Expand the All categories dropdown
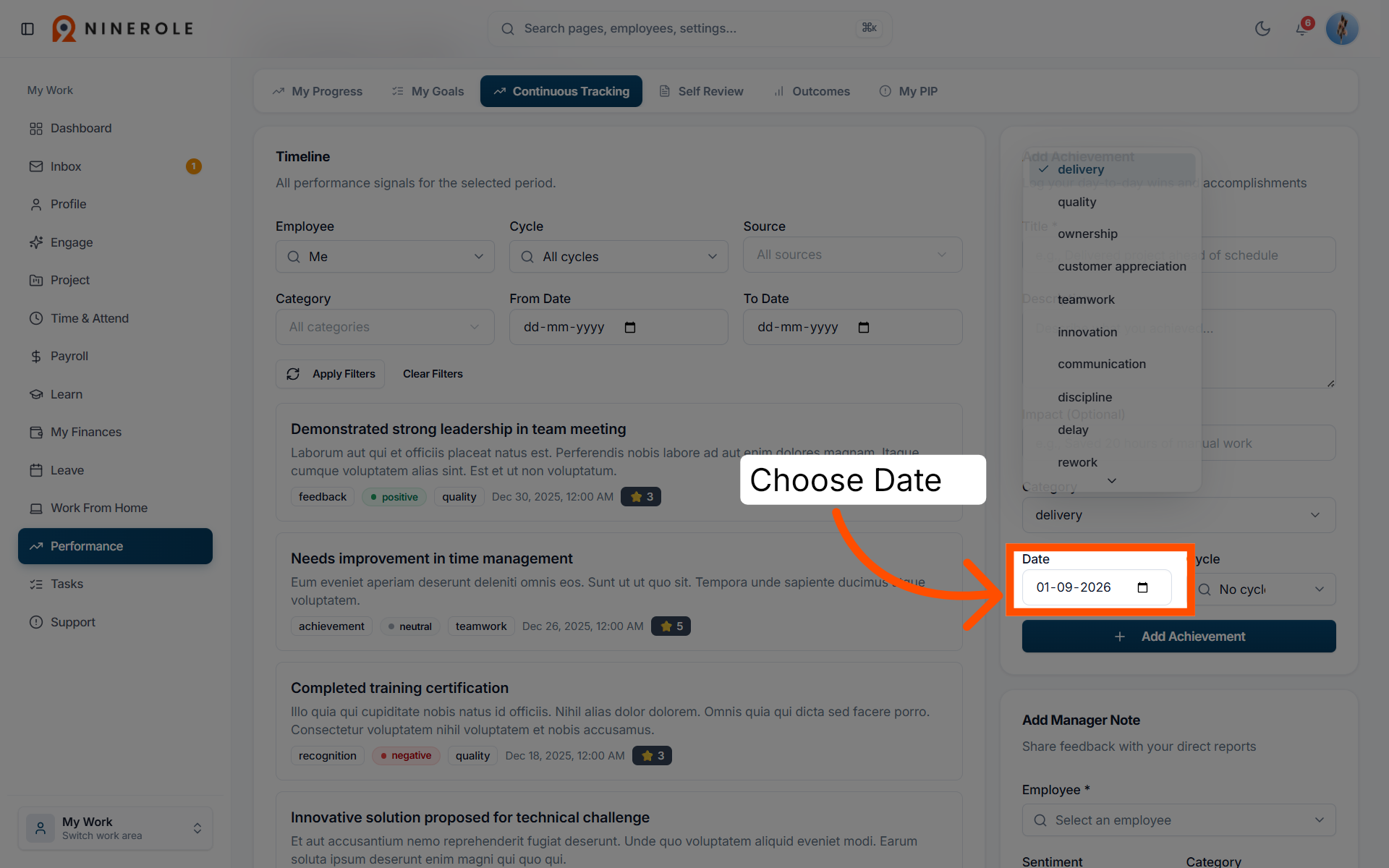The image size is (1389, 868). [x=385, y=327]
